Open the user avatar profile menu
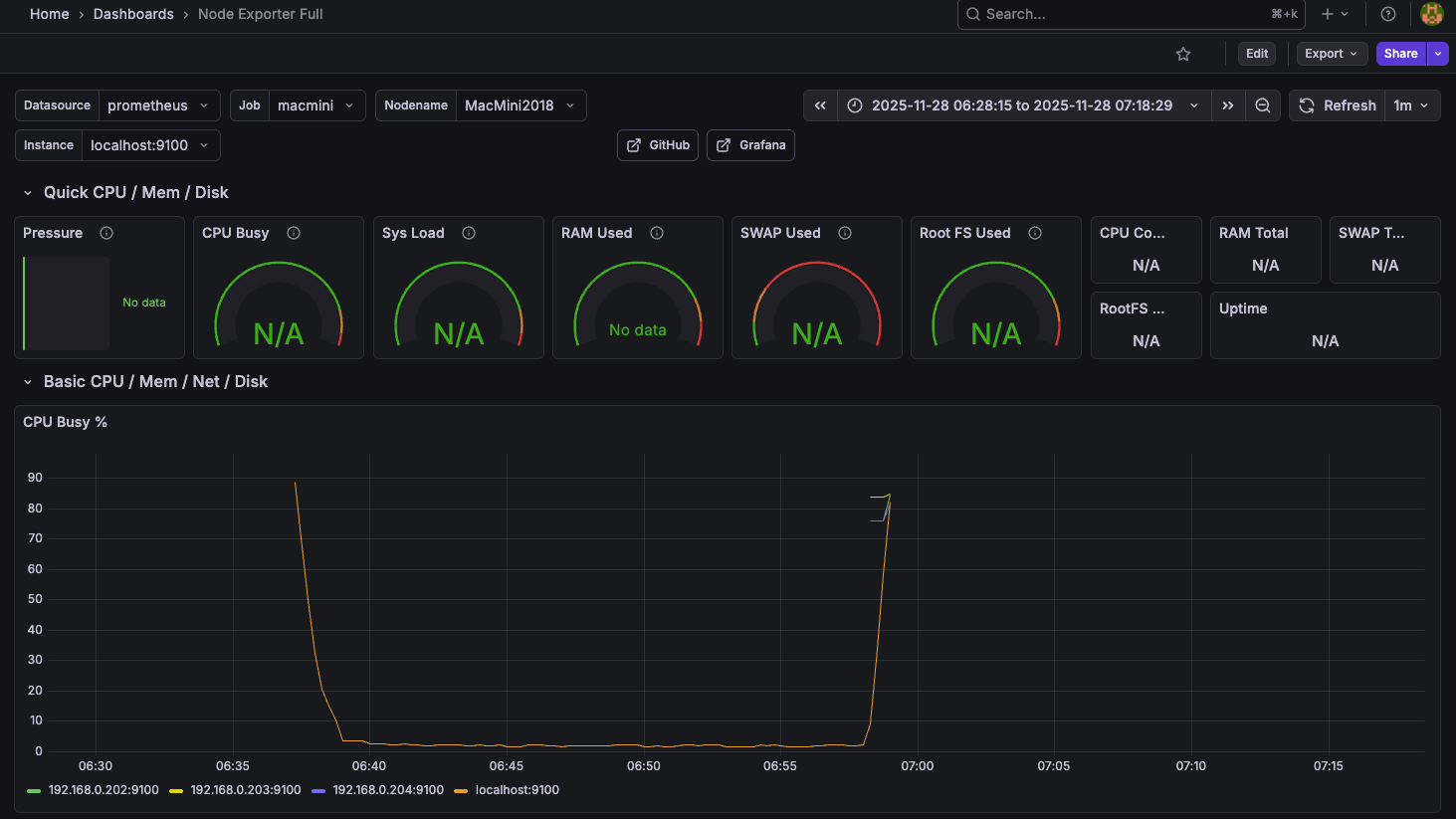The image size is (1456, 819). [1432, 14]
